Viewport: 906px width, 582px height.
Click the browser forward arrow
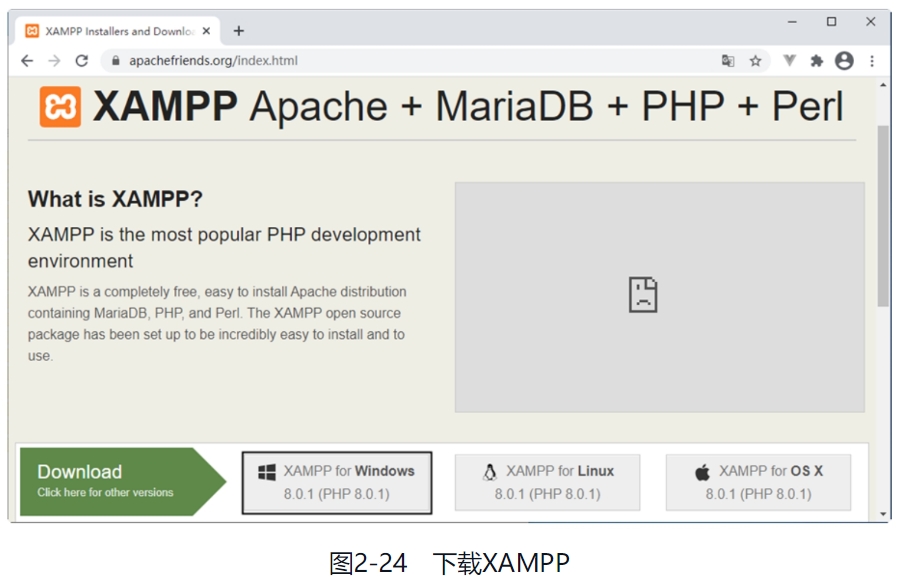(54, 61)
